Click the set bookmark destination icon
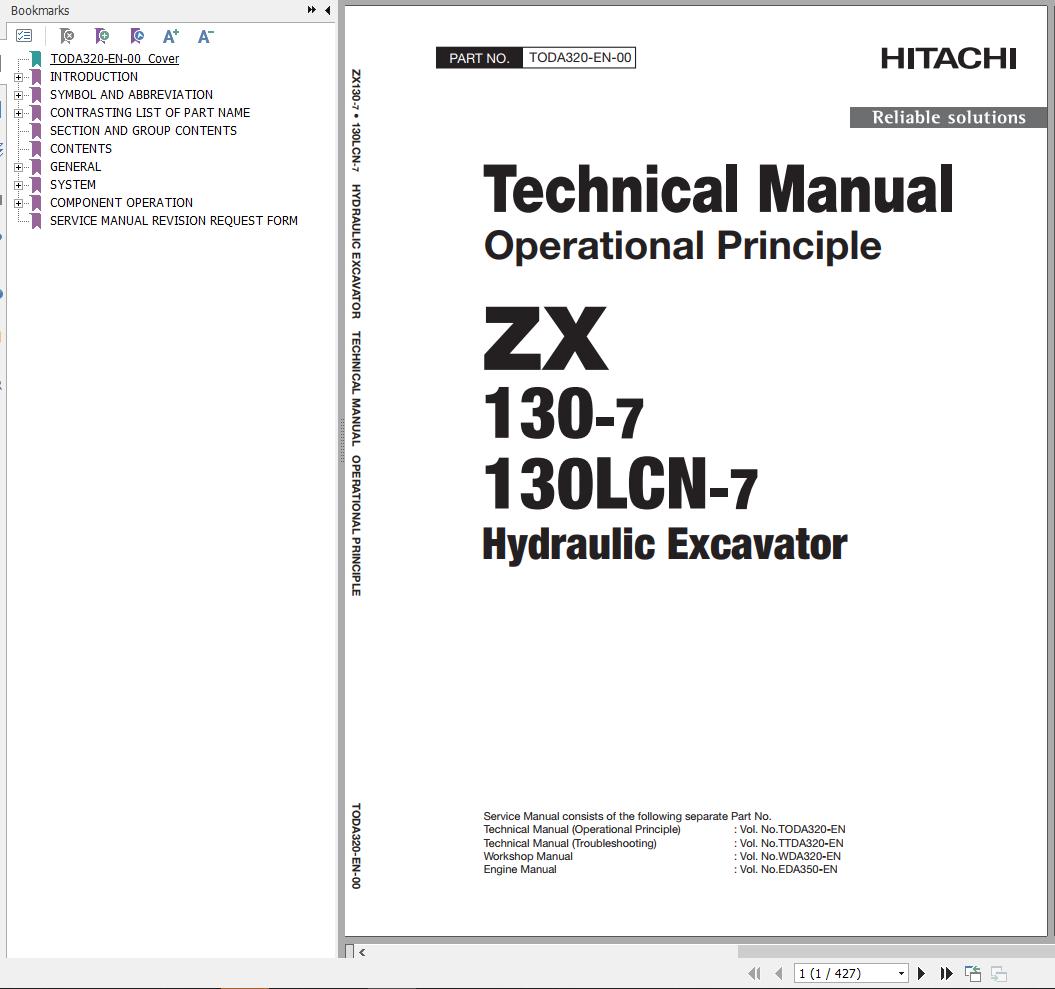Screen dimensions: 1055x989 pyautogui.click(x=137, y=36)
